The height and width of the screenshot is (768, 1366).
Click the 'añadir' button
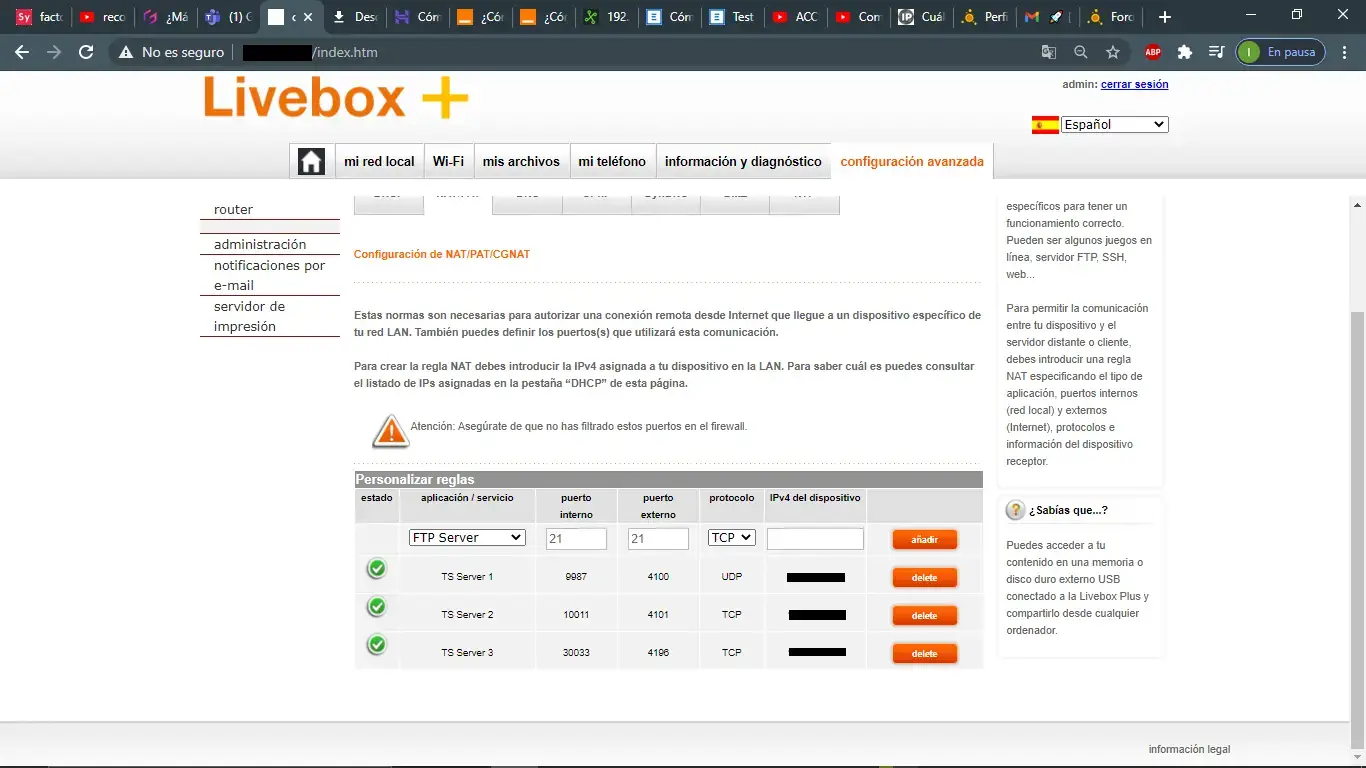click(924, 540)
